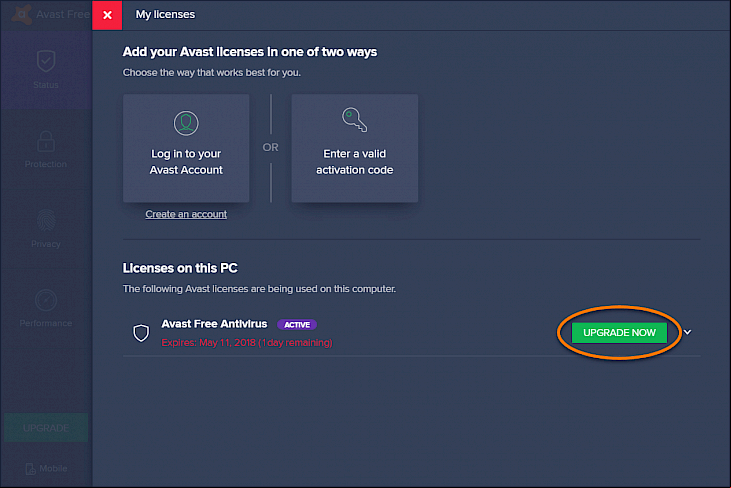Click the green UPGRADE NOW button

click(x=619, y=333)
